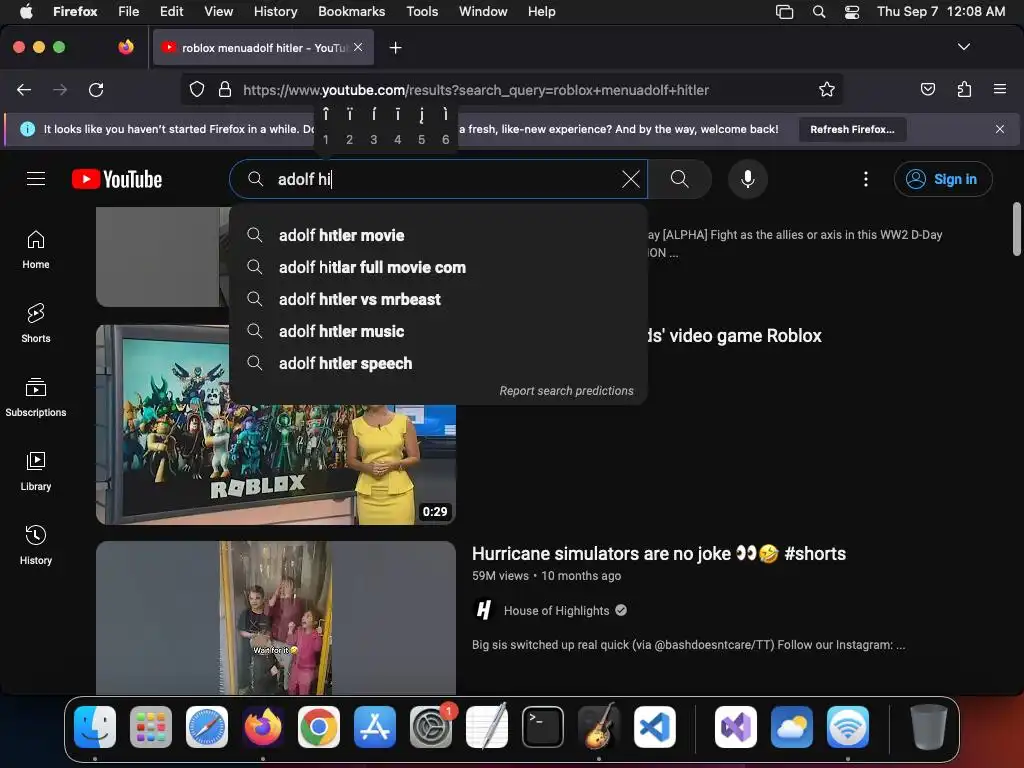Select suggestion 'adolf hitlar full movie com'
Screen dimensions: 1024x768
point(438,267)
